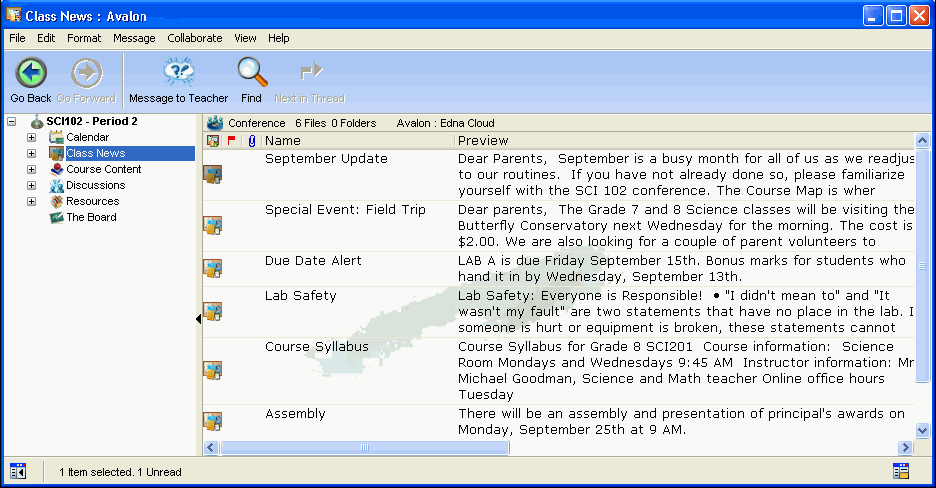The width and height of the screenshot is (936, 488).
Task: Expand the Resources tree node
Action: pos(31,201)
